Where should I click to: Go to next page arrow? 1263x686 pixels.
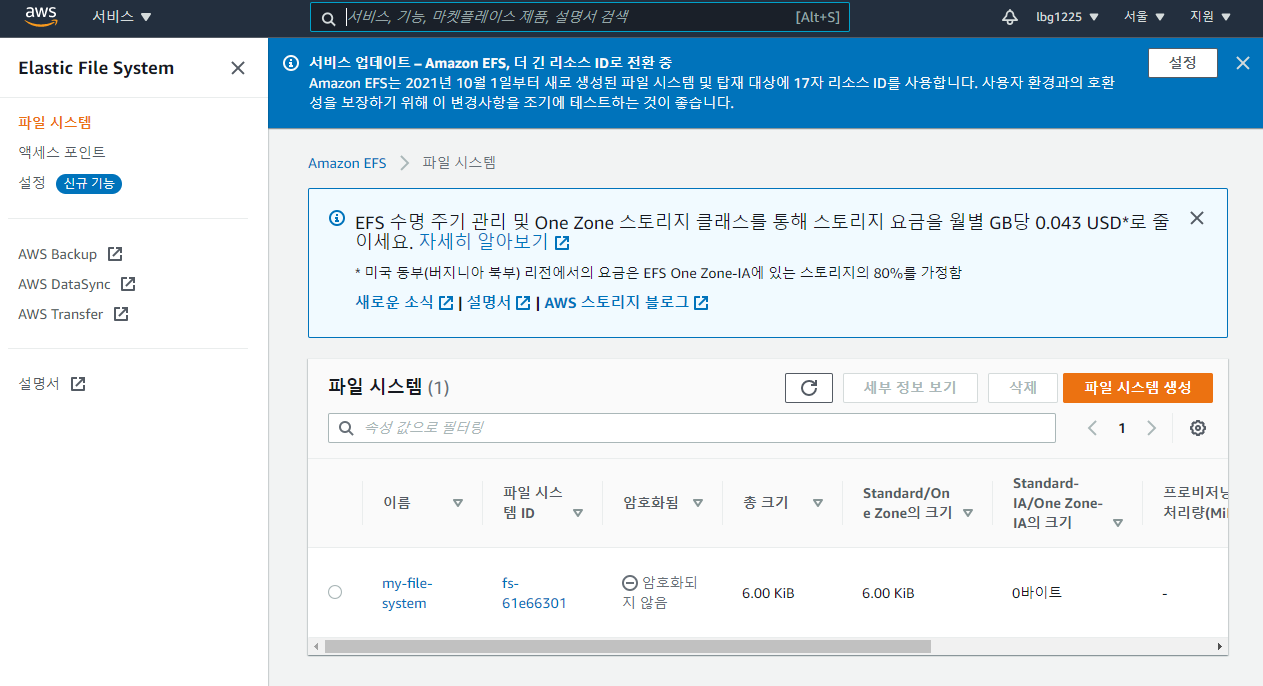[1151, 428]
